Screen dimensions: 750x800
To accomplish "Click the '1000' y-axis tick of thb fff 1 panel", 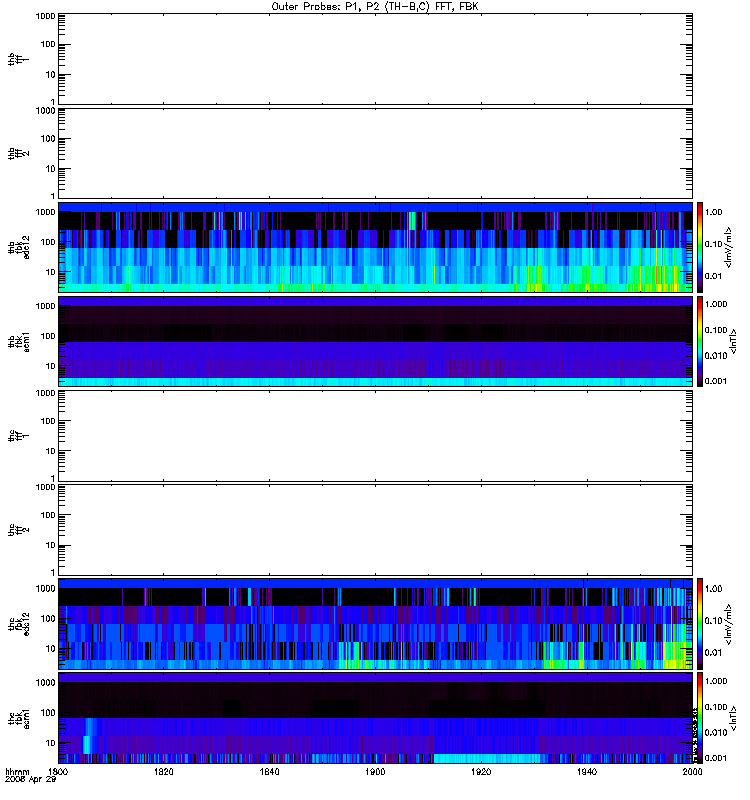I will [x=45, y=16].
